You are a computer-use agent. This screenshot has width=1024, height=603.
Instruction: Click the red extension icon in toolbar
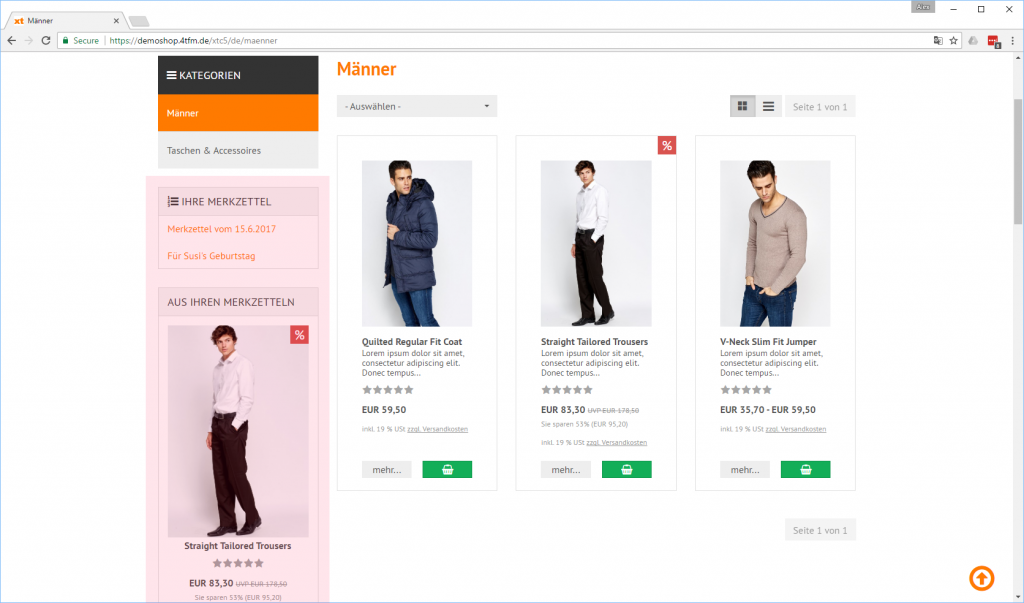pyautogui.click(x=993, y=41)
